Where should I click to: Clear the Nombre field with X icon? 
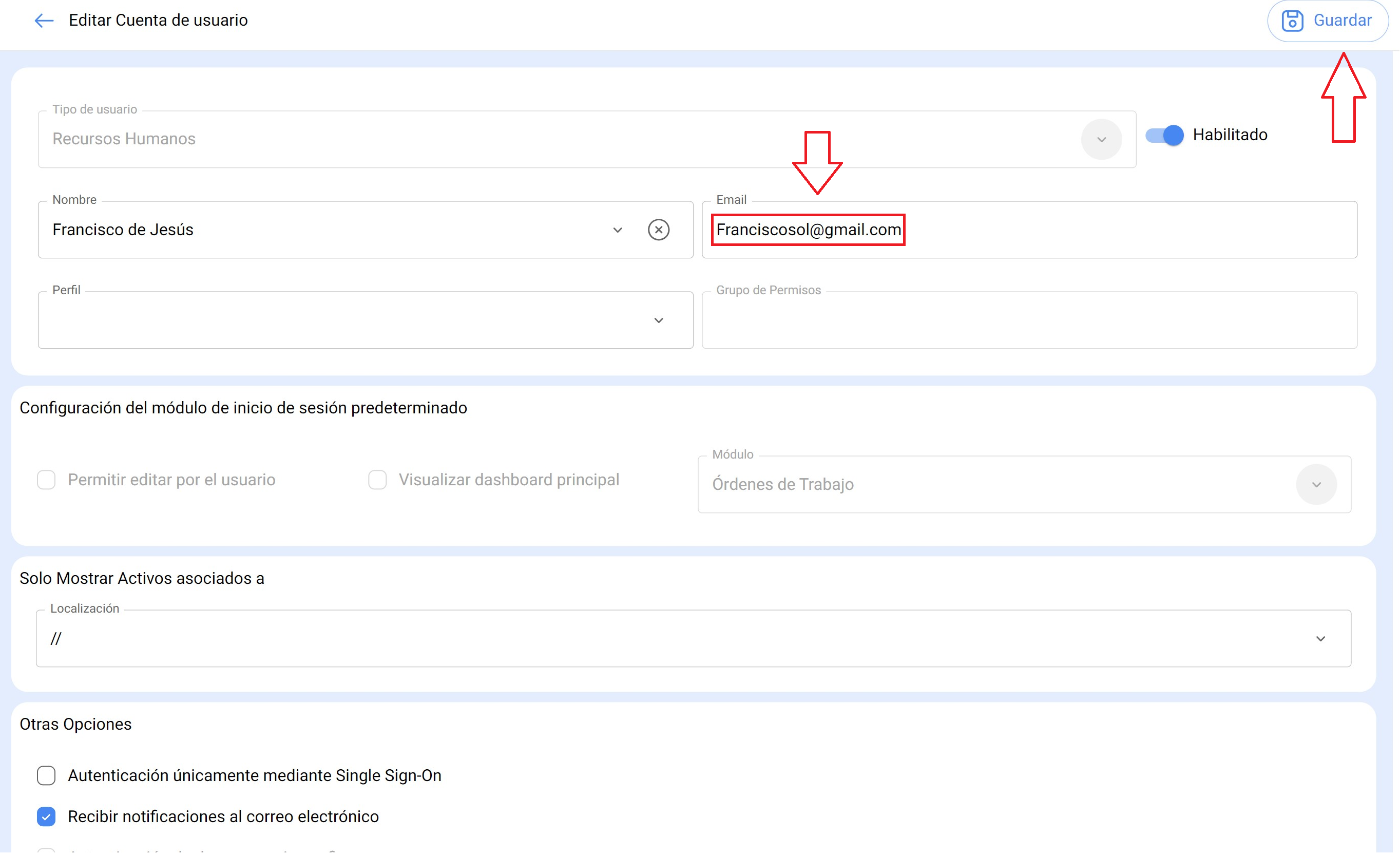[x=659, y=230]
